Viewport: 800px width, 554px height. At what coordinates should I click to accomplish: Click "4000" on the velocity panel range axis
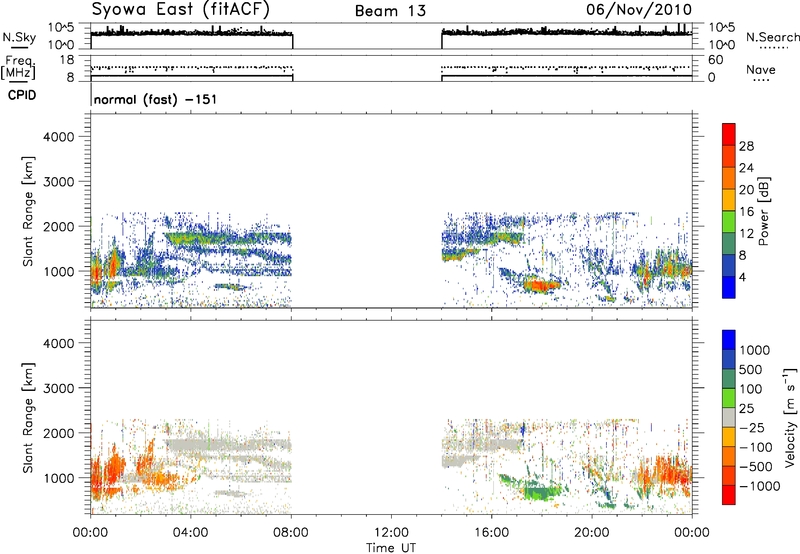[58, 343]
